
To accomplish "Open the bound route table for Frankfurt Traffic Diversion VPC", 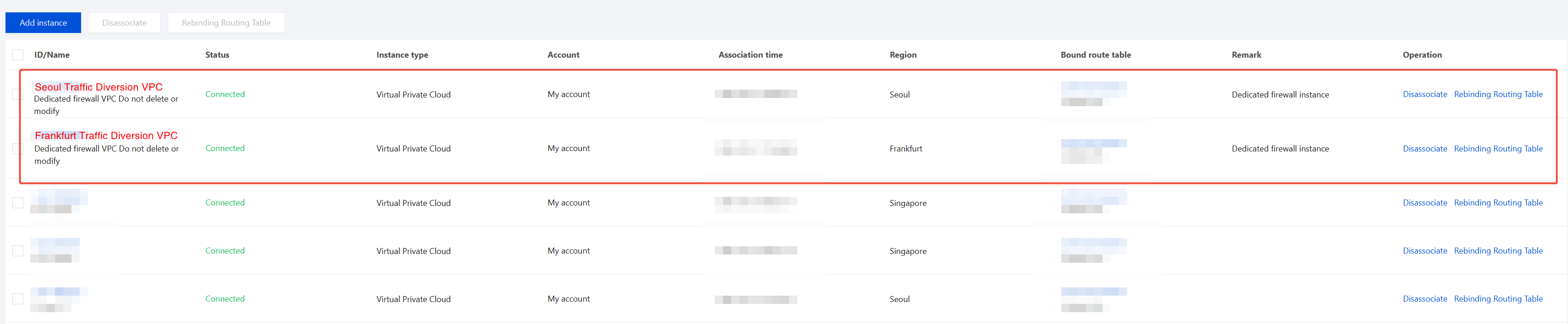I will pyautogui.click(x=1093, y=143).
